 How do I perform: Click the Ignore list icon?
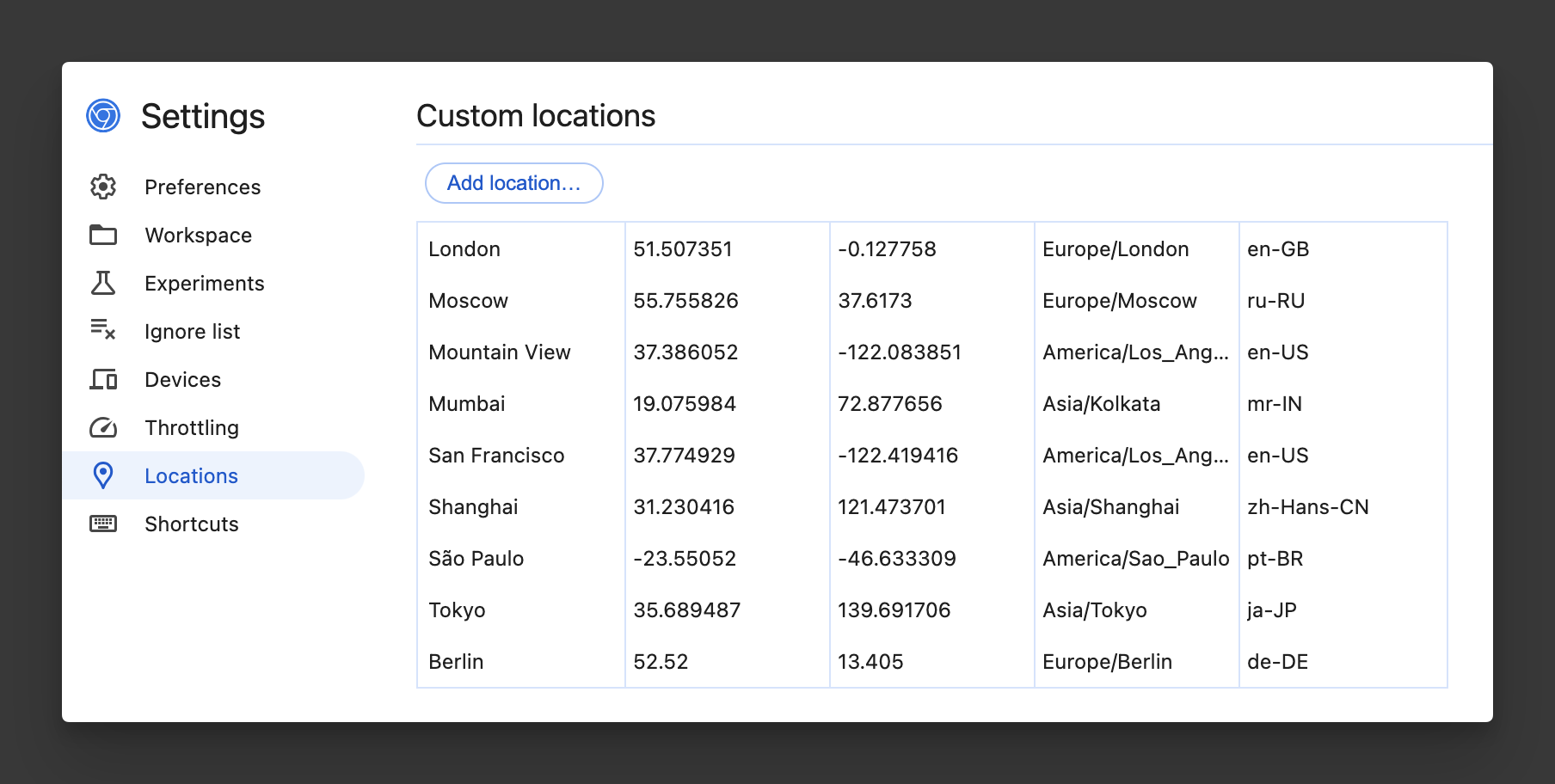103,330
